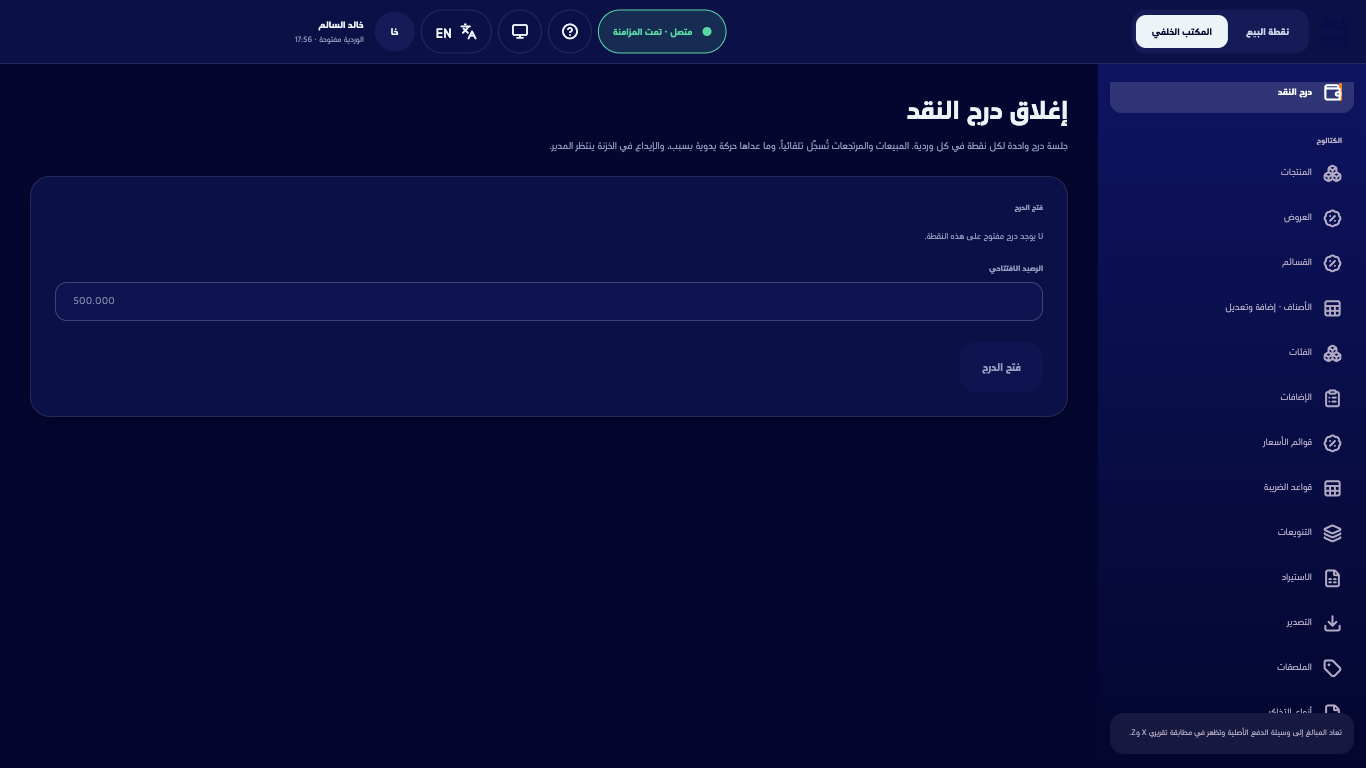Screen dimensions: 1366x768
Task: Click the الفئات menu label
Action: tap(1301, 352)
